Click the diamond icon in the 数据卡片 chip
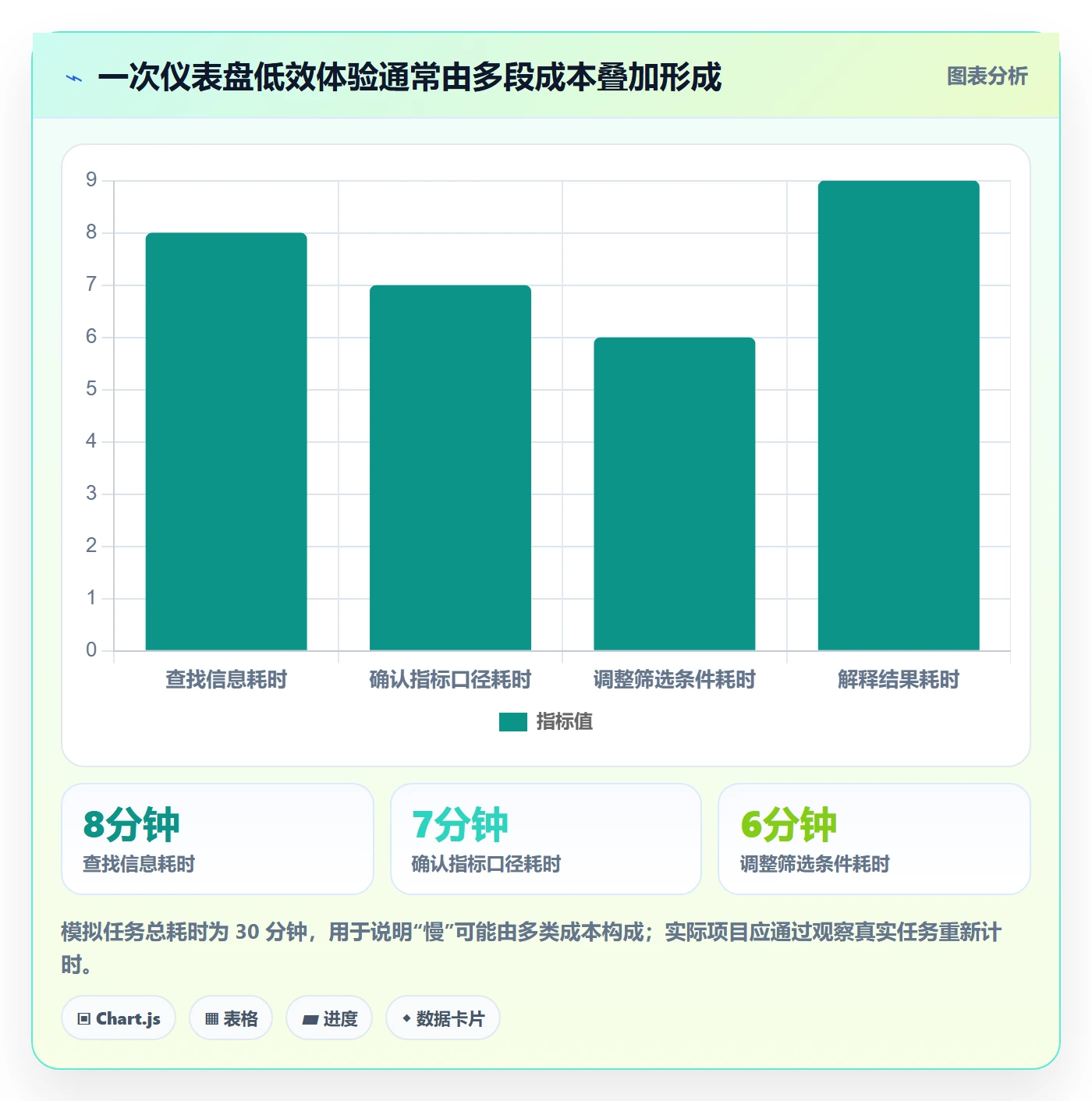Screen dimensions: 1092x1101 [406, 1018]
